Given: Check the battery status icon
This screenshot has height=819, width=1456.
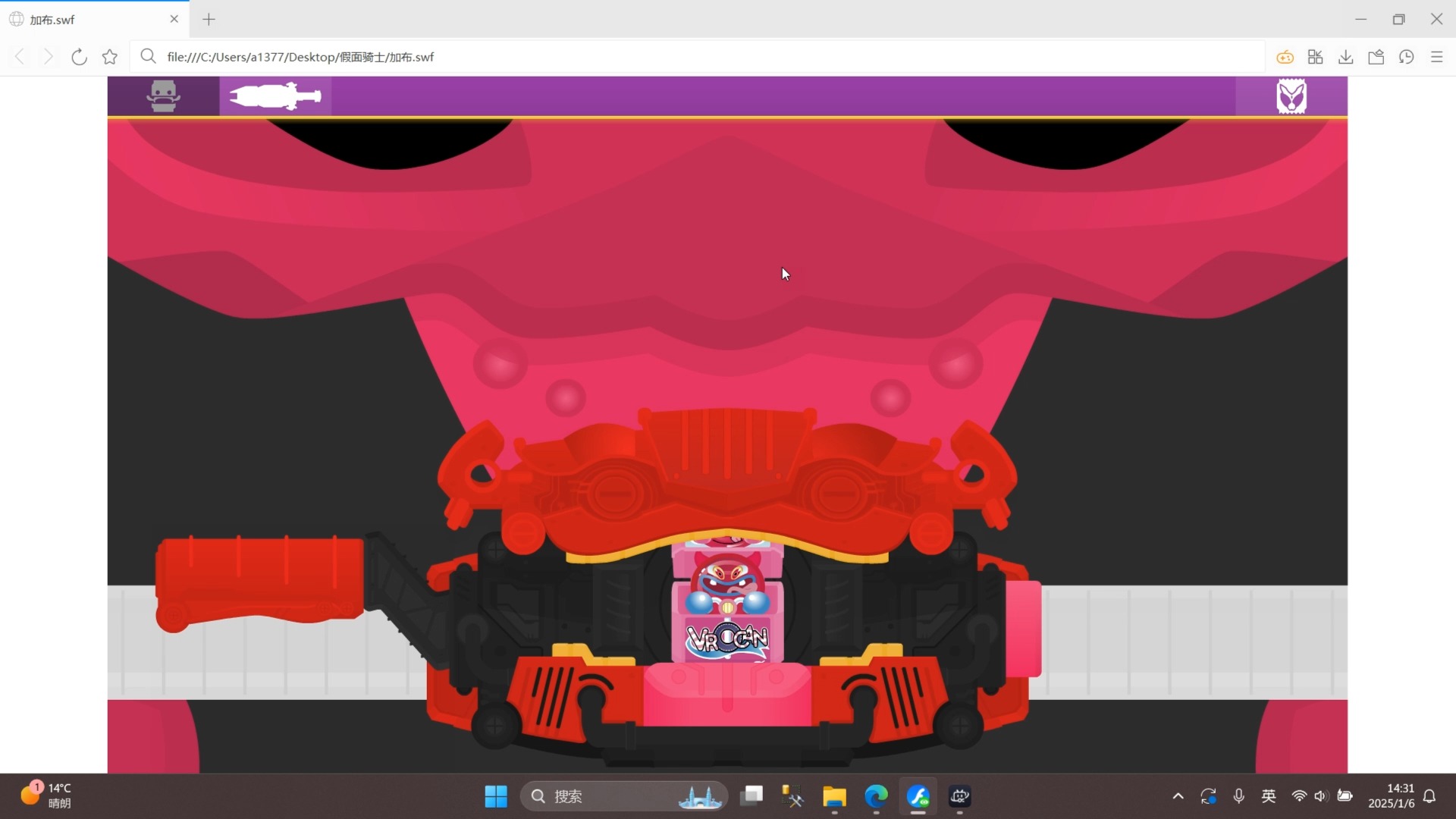Looking at the screenshot, I should (1345, 796).
